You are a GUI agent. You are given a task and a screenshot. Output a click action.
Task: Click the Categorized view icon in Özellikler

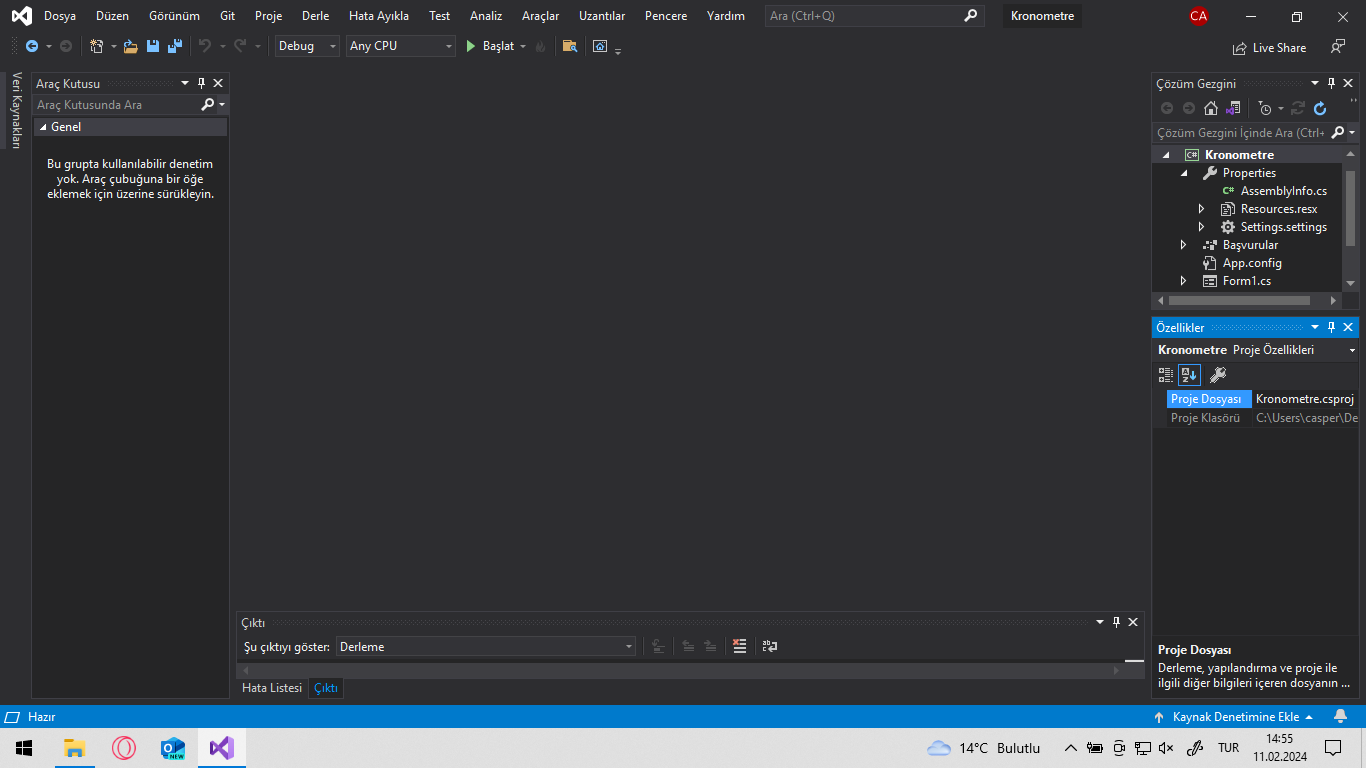coord(1166,375)
